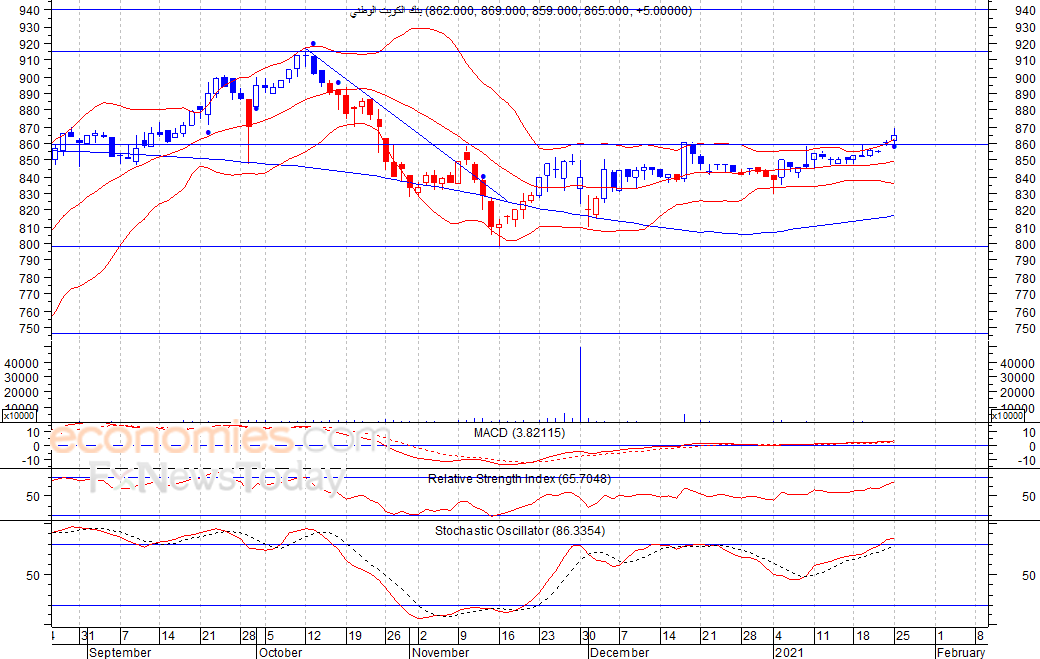Select date label 1 above February
Screen dimensions: 1040x659
[x=940, y=636]
